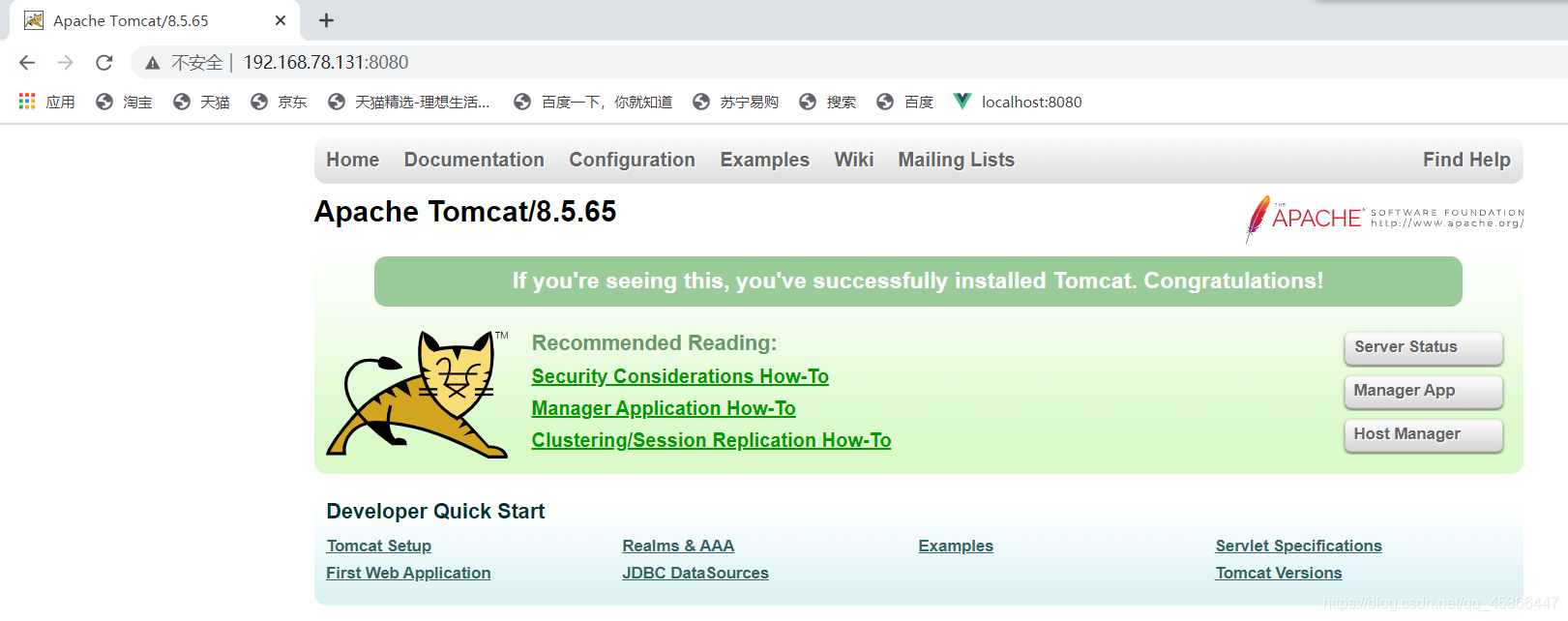Close the Apache Tomcat/8.5.65 tab
The width and height of the screenshot is (1568, 621).
(x=281, y=20)
